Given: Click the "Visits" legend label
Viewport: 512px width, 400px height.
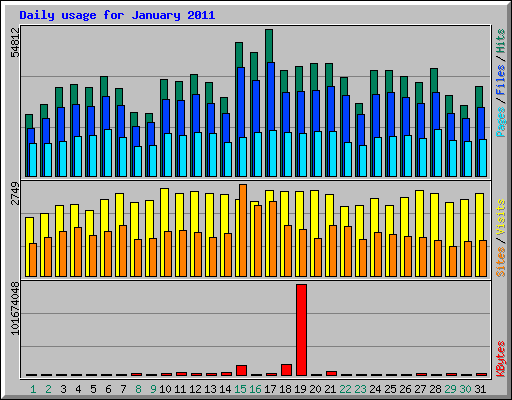Looking at the screenshot, I should (500, 218).
